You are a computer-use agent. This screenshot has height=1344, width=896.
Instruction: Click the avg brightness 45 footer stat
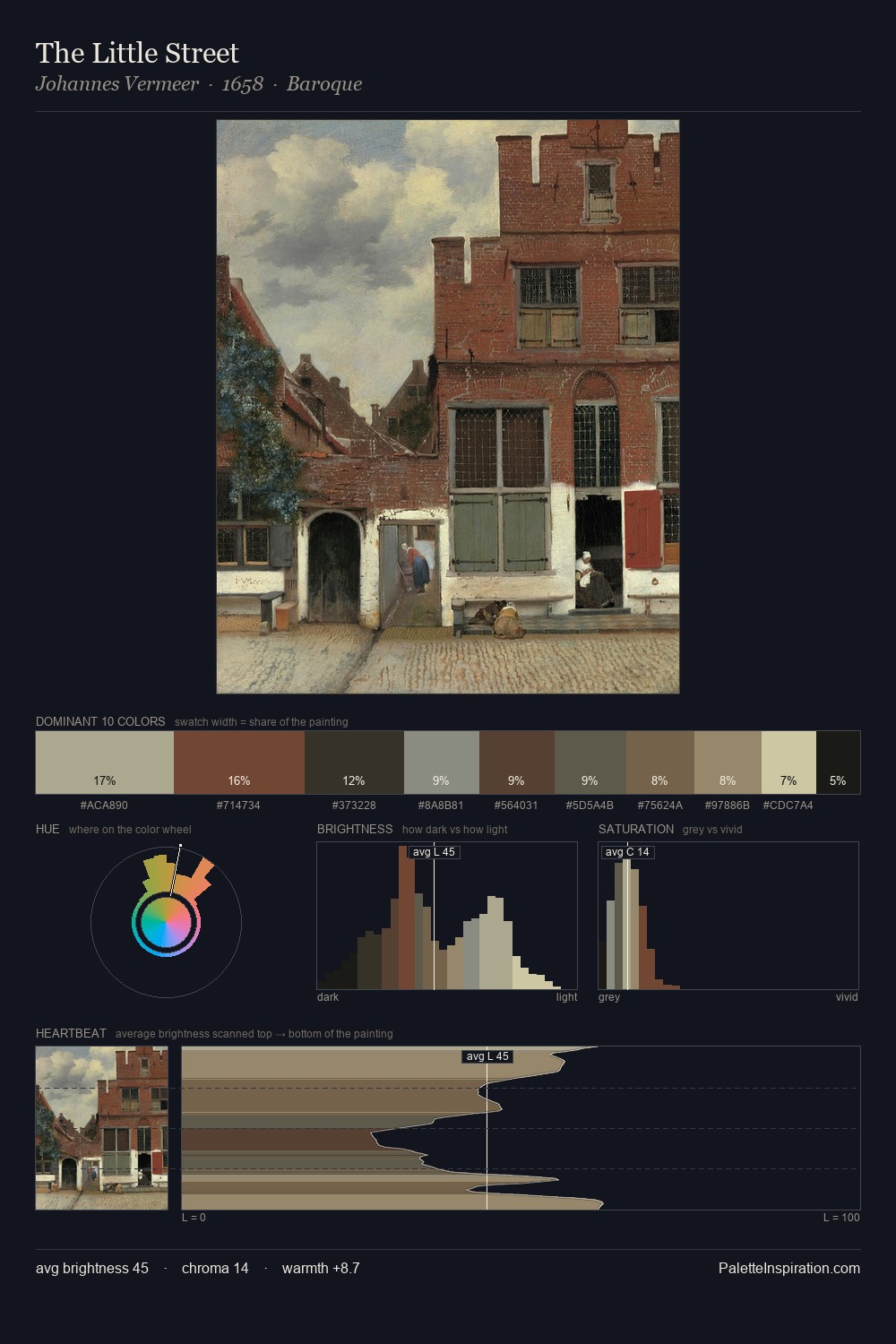(x=92, y=1268)
